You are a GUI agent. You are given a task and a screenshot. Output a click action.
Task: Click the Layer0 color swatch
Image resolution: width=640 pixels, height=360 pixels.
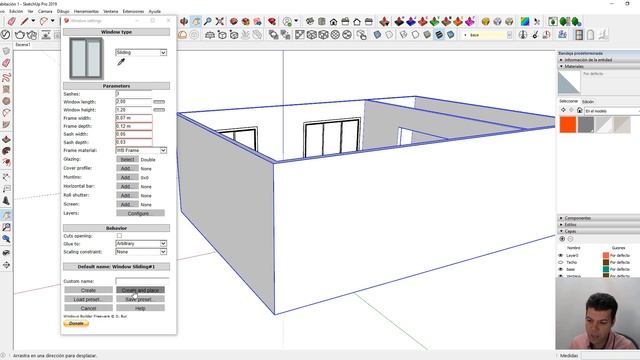click(606, 256)
